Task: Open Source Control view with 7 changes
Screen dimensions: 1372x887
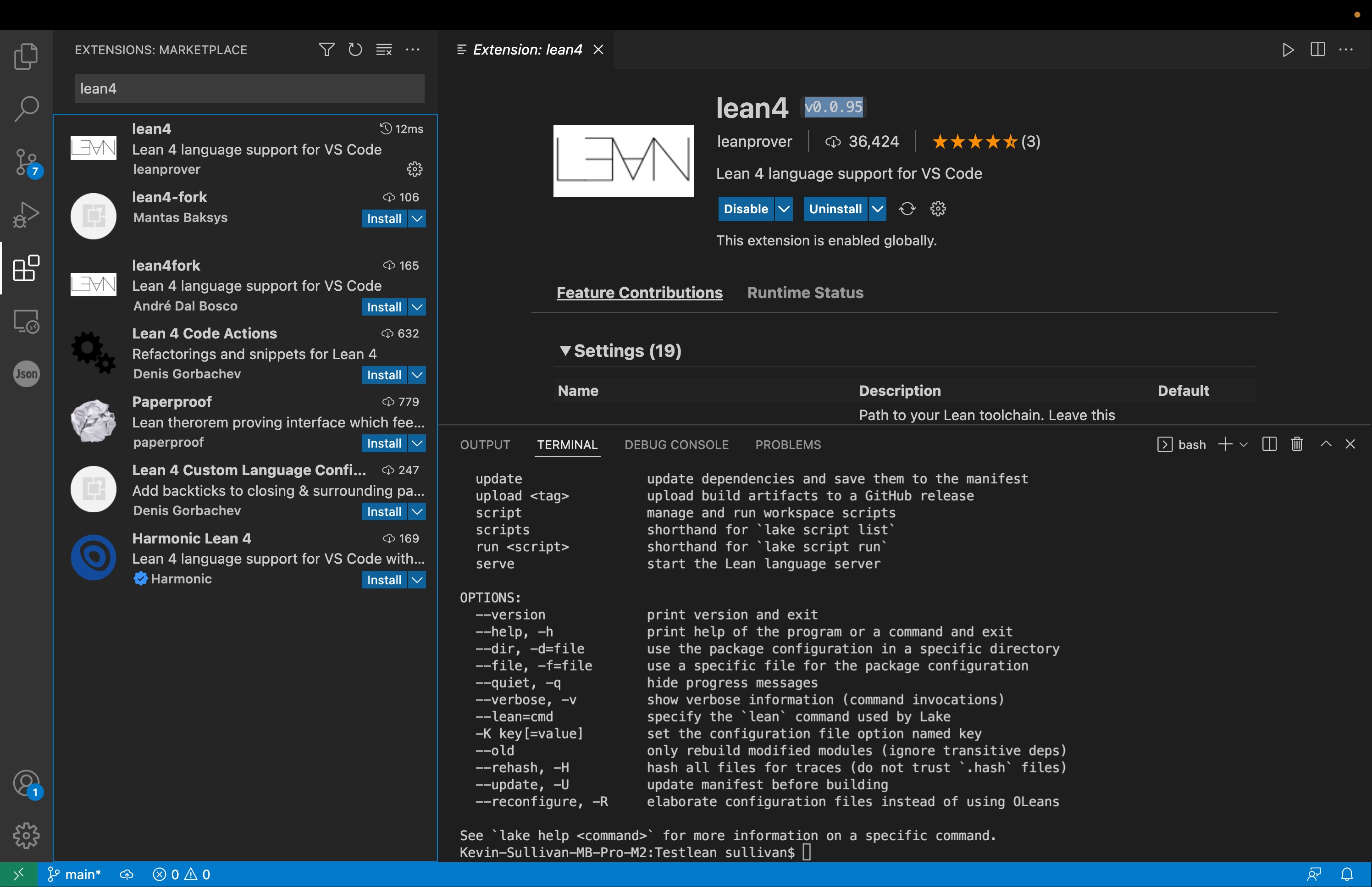Action: (x=26, y=162)
